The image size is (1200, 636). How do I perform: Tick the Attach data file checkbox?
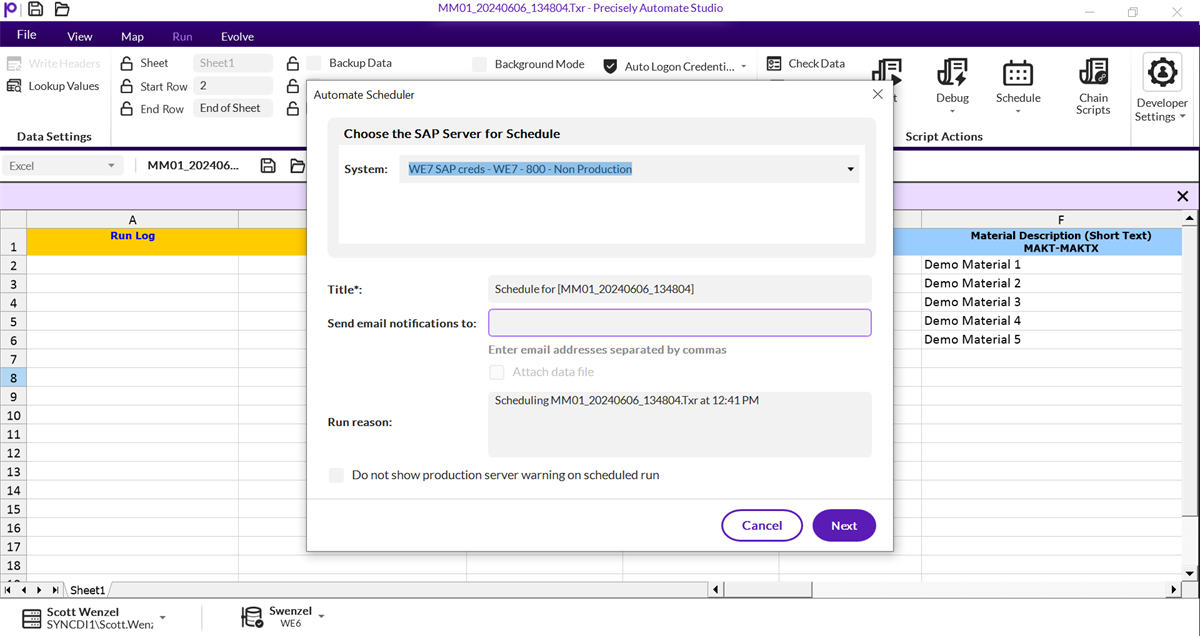pyautogui.click(x=497, y=372)
